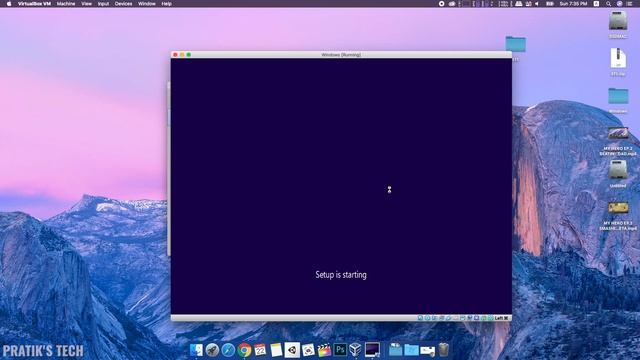
Task: Open the Trash in the dock
Action: tap(444, 350)
